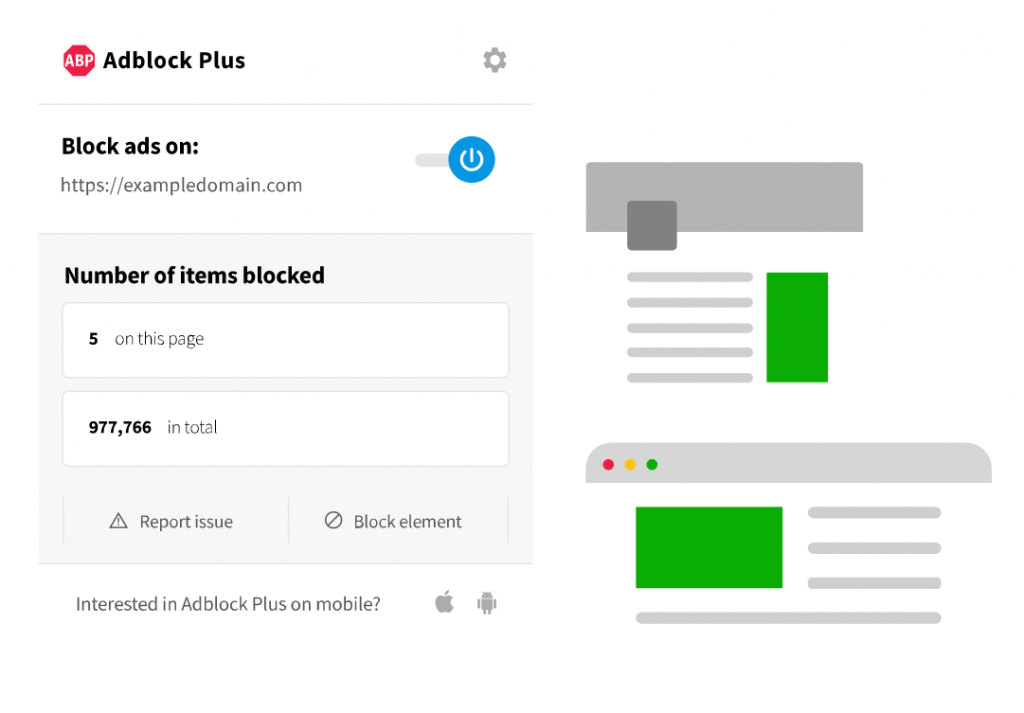Click the ABP stop-sign logo
1024x713 pixels.
[x=78, y=60]
